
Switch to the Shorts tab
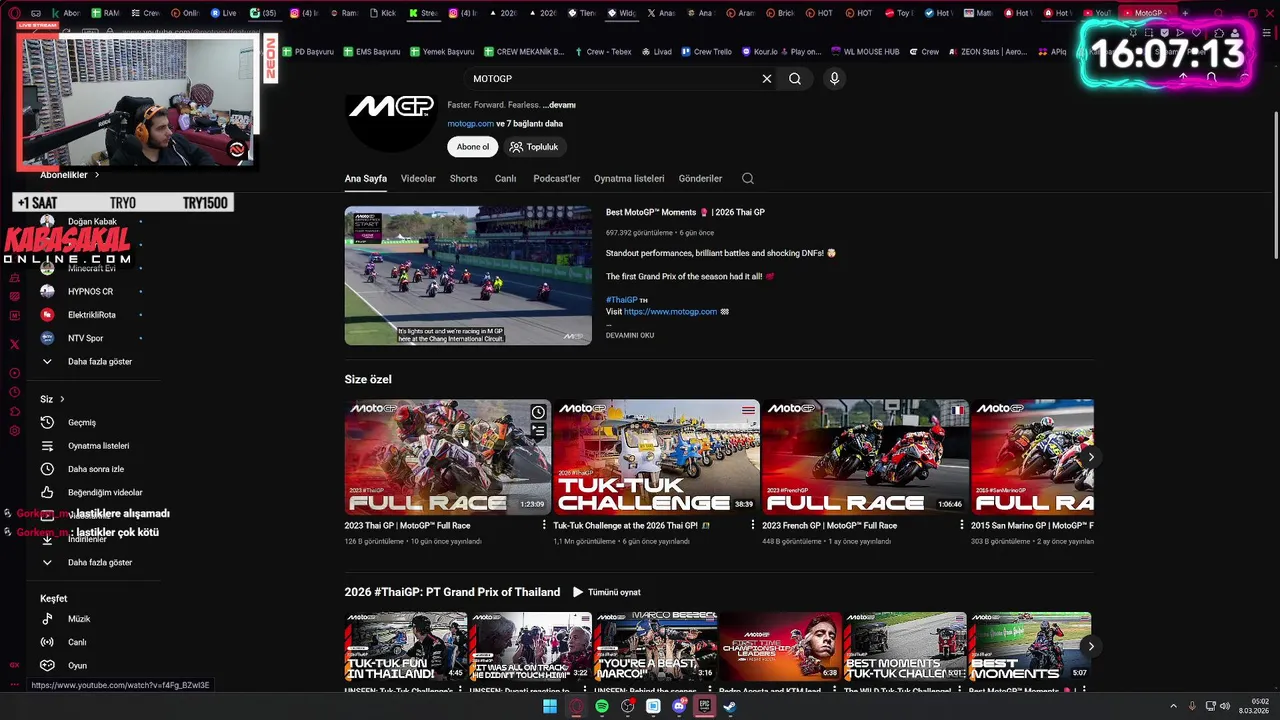(x=463, y=179)
